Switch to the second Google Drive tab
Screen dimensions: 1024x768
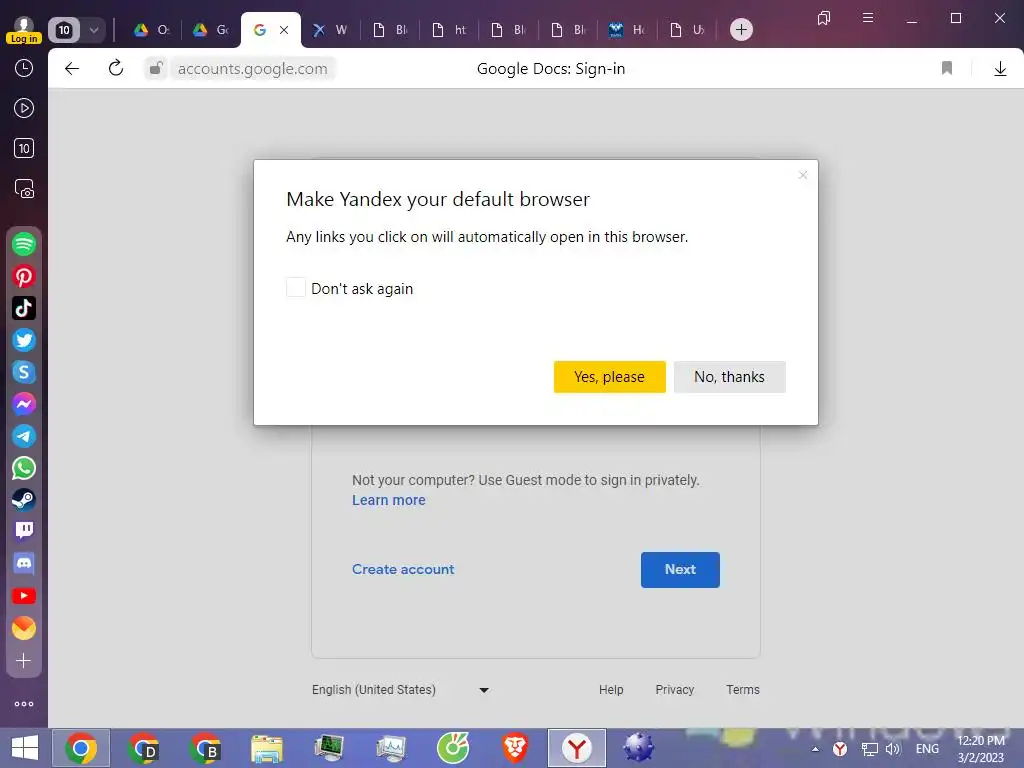pos(210,30)
